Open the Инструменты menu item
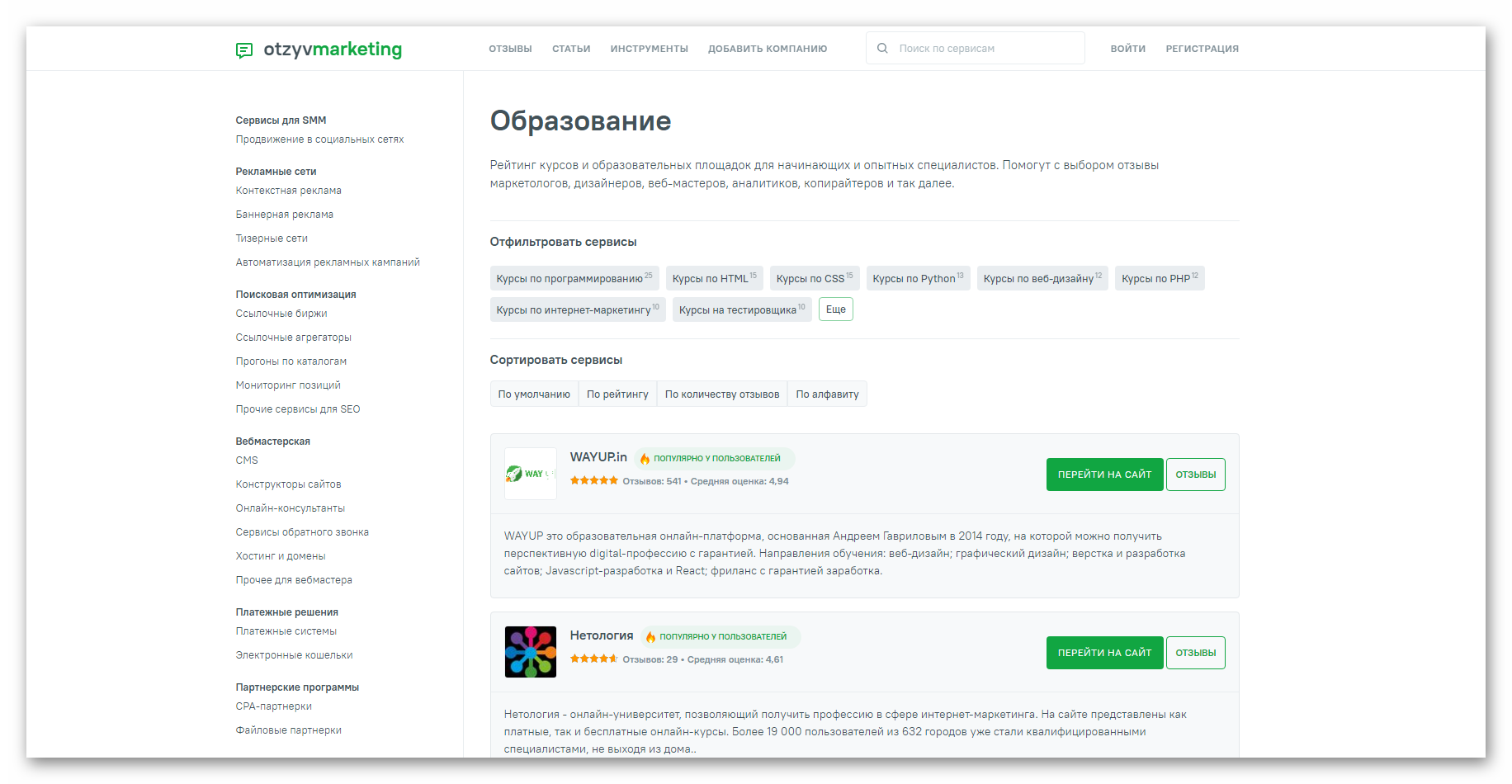Screen dimensions: 1512x784 650,49
